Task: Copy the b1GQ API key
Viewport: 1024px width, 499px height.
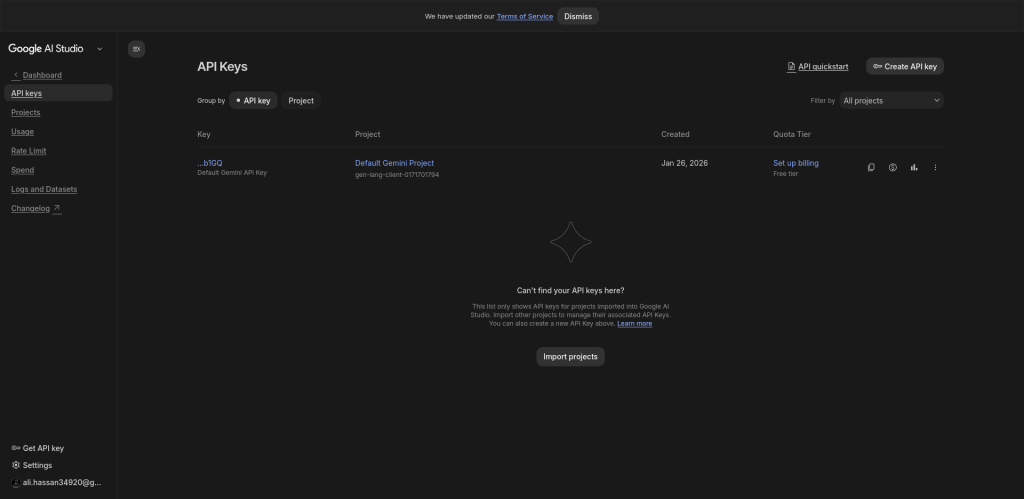Action: [x=871, y=167]
